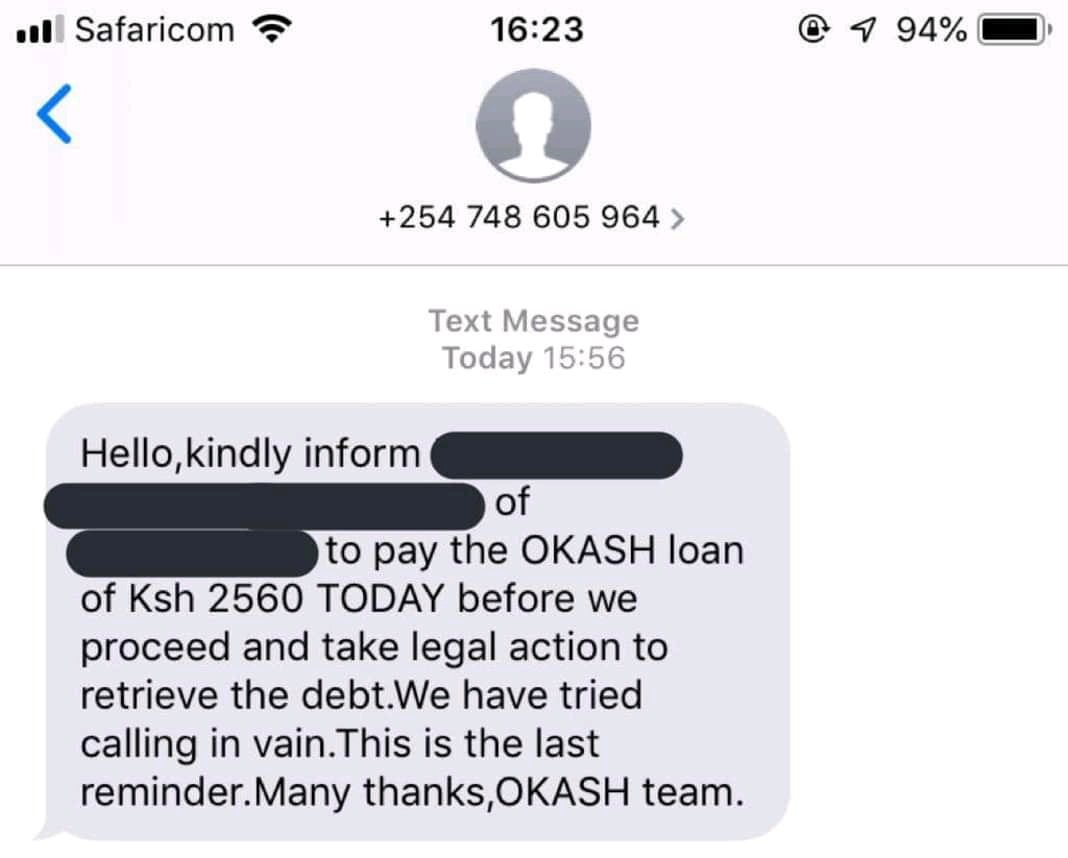Tap the rotation lock status icon
The height and width of the screenshot is (858, 1068).
813,29
